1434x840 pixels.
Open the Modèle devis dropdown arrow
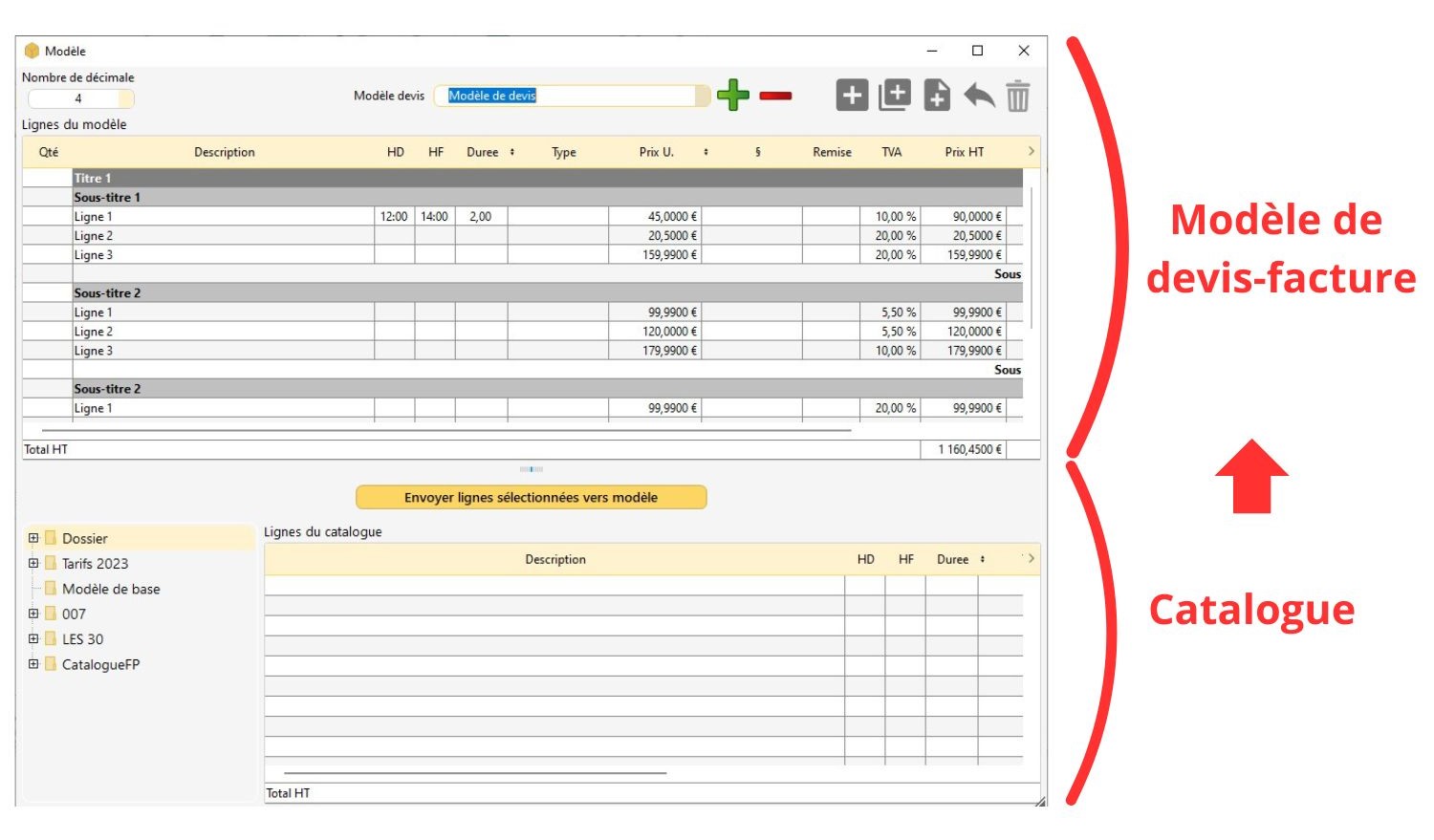point(703,96)
